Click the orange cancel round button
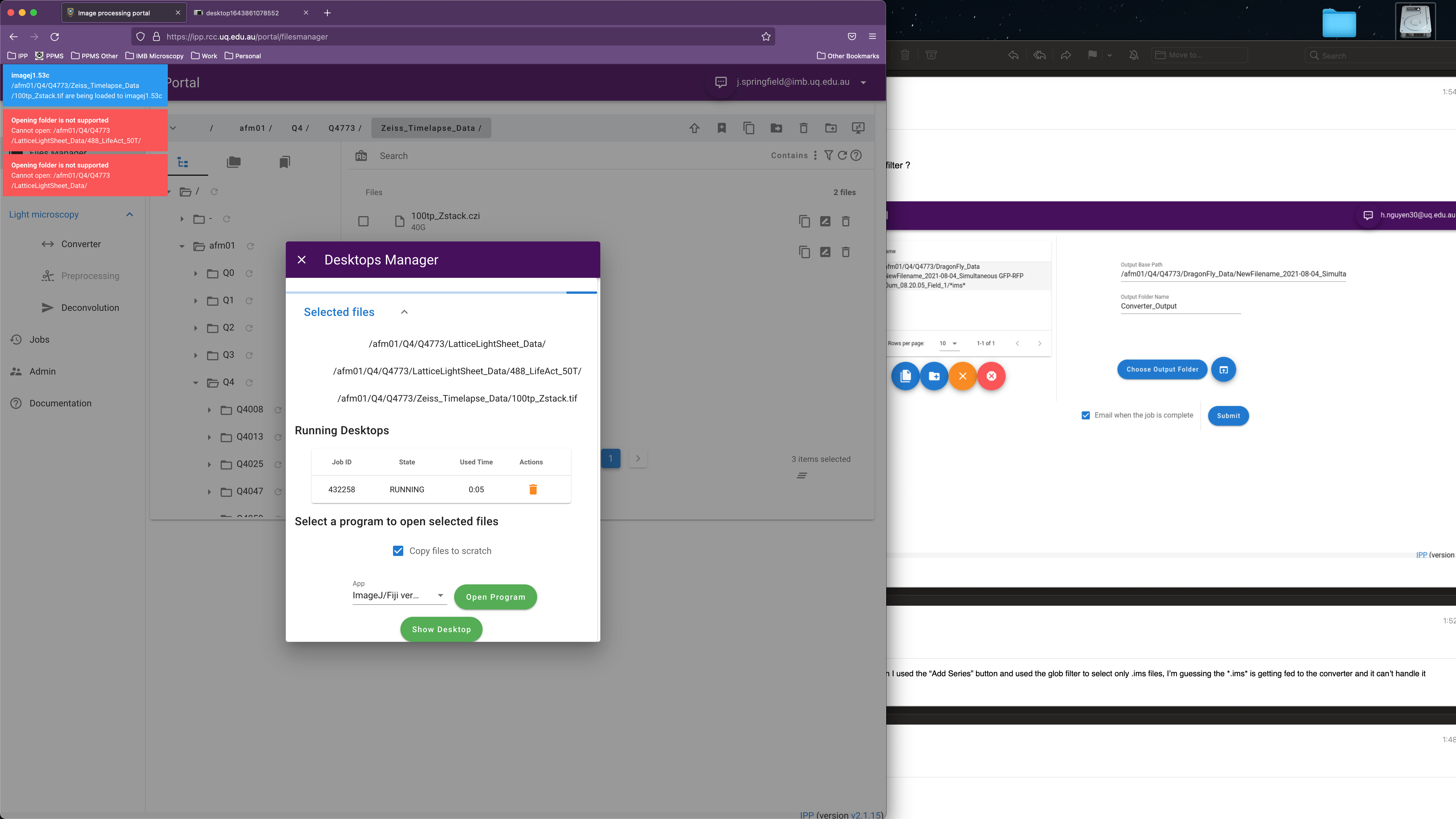Screen dimensions: 1456x819 click(963, 376)
